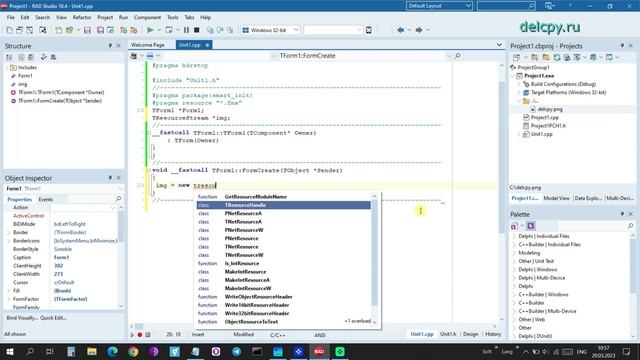
Task: Open the Default Layout dropdown
Action: pos(439,6)
